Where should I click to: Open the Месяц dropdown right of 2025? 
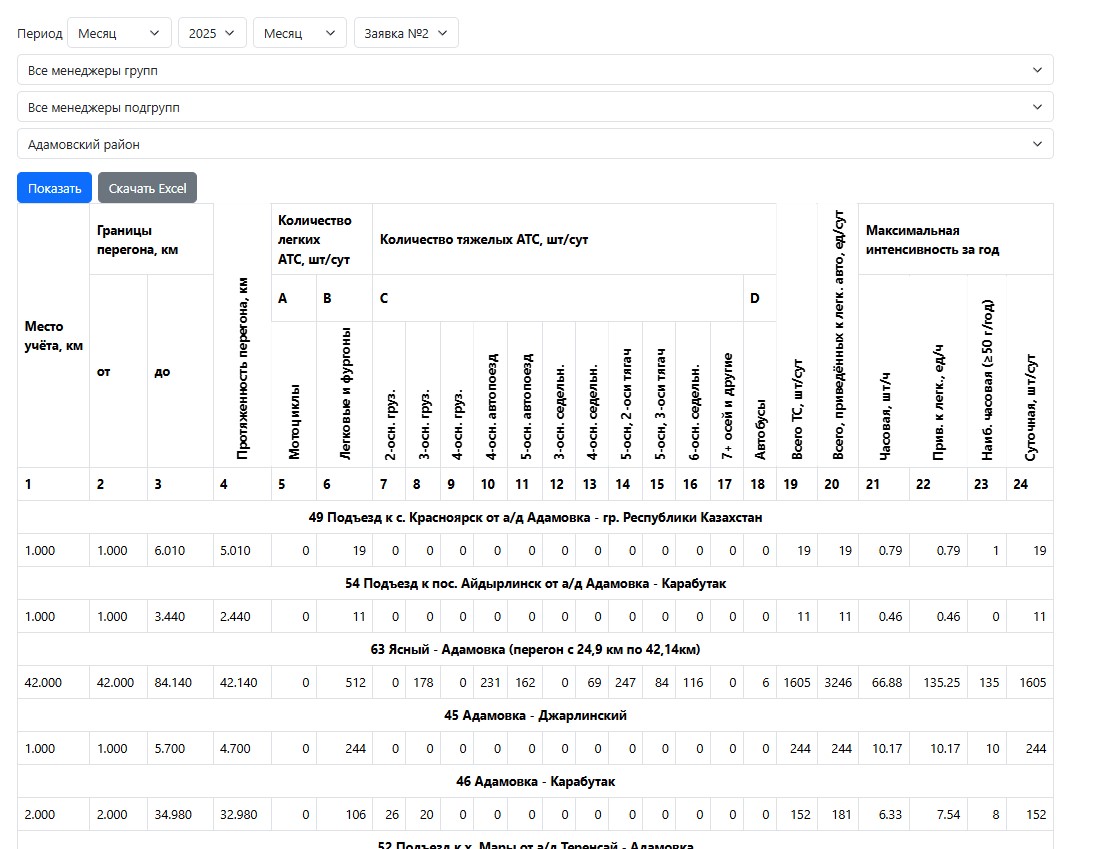click(299, 33)
